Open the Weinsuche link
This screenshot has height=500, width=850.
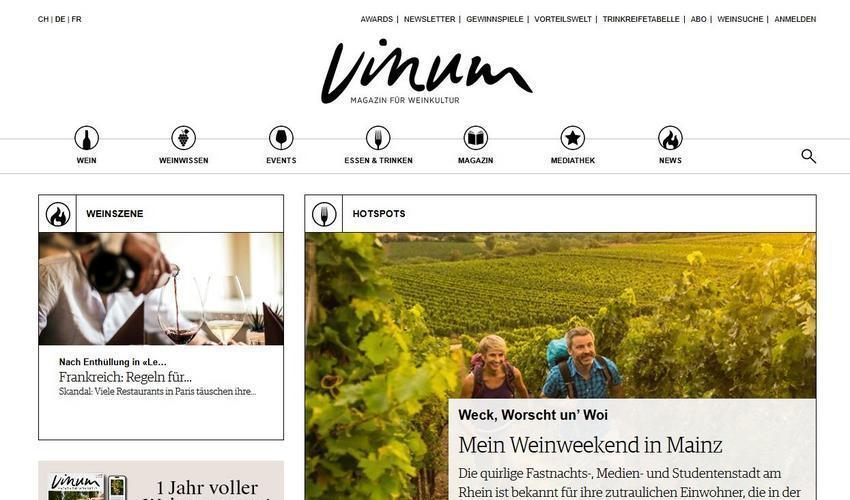pyautogui.click(x=740, y=19)
